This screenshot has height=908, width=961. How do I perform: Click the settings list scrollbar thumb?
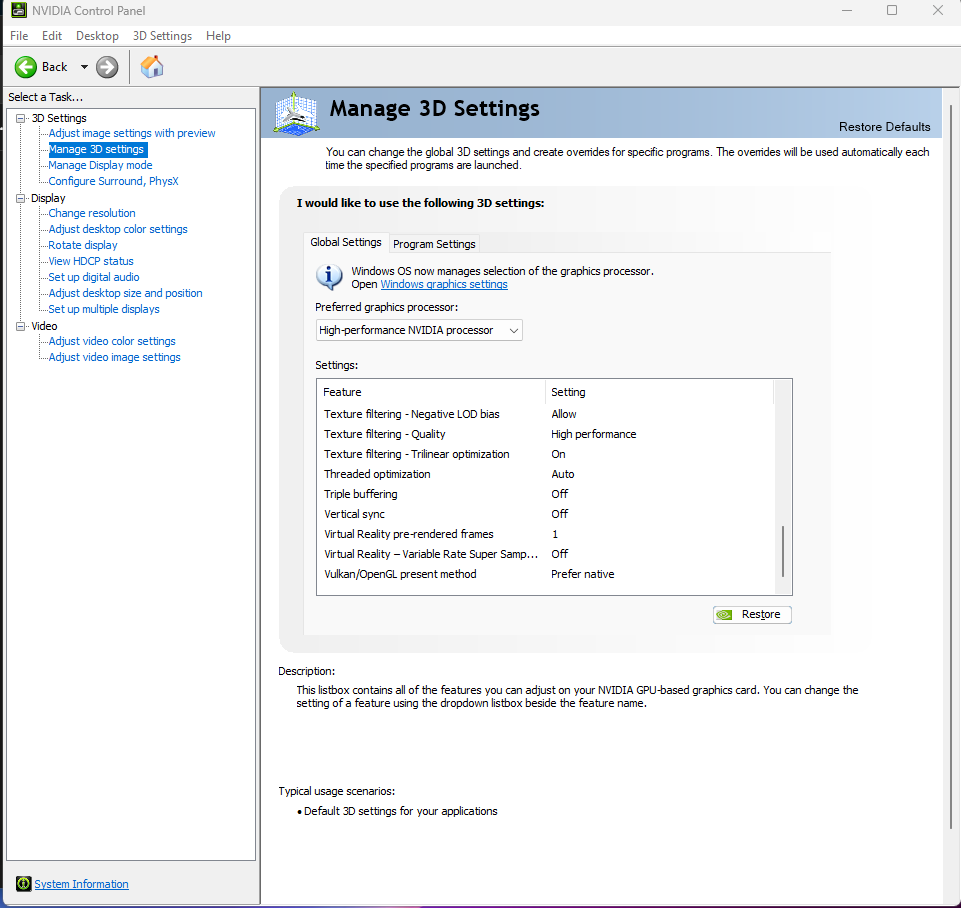[x=783, y=551]
